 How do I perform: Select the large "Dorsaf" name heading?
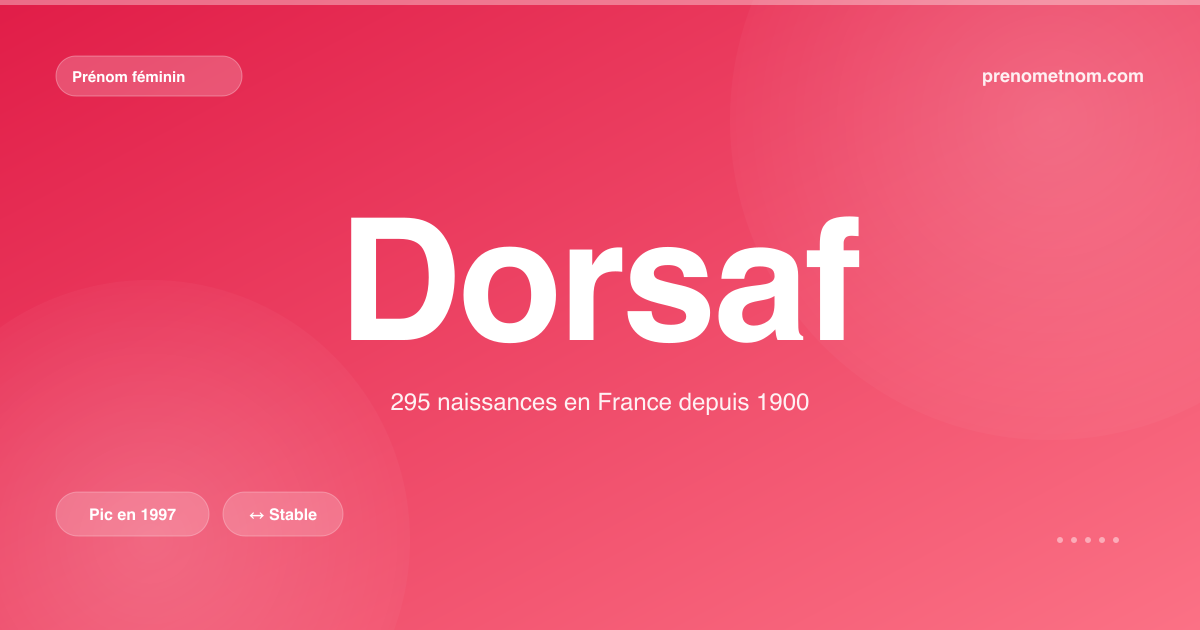(602, 279)
